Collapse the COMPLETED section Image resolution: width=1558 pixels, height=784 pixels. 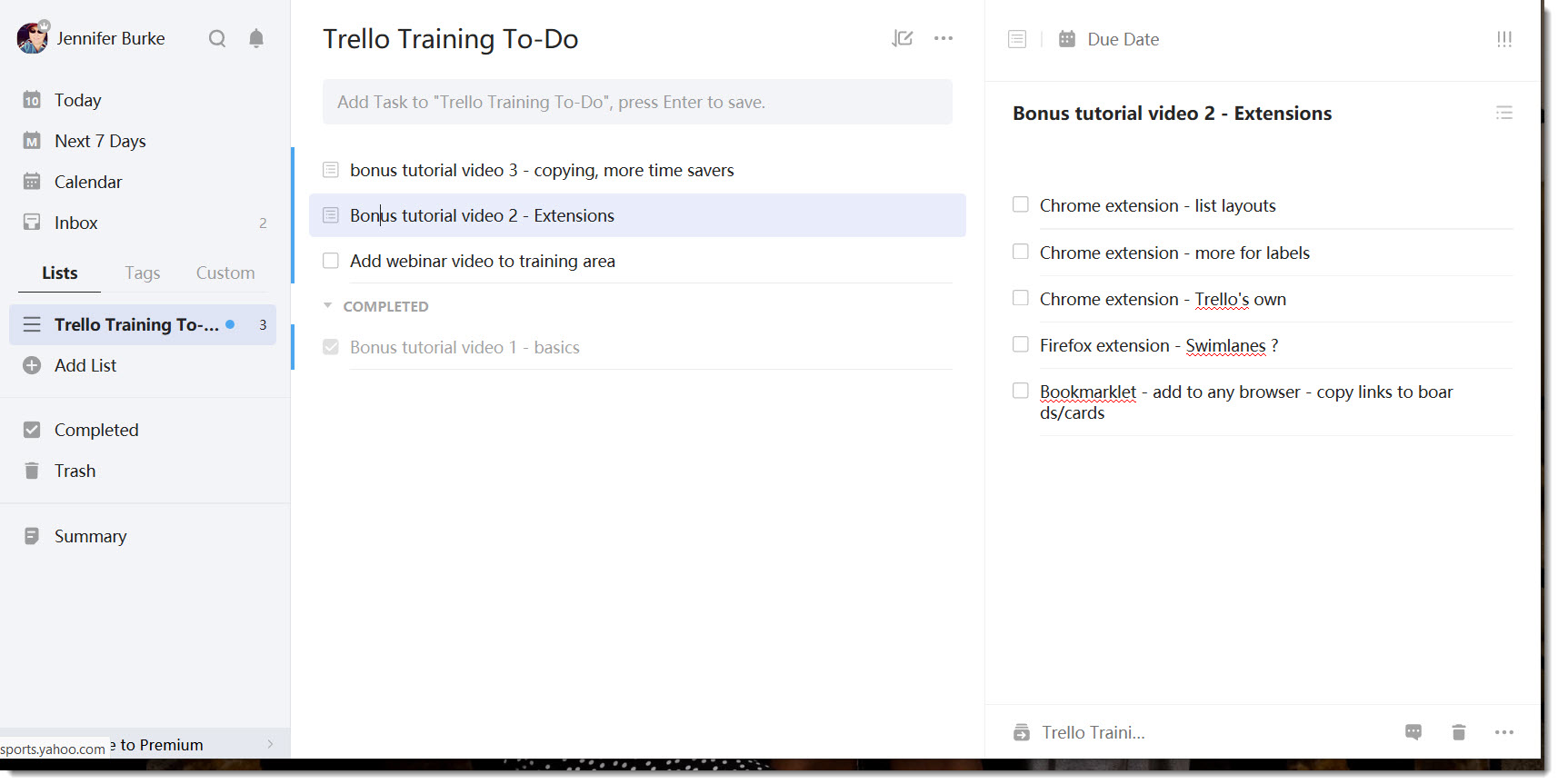pos(328,306)
